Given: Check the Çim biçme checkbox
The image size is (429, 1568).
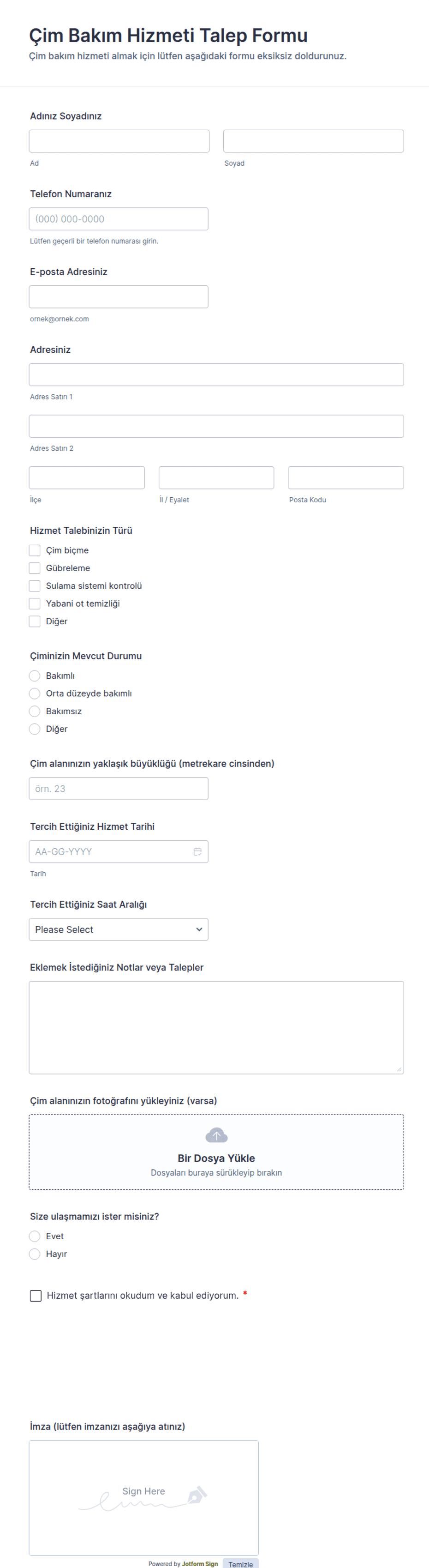Looking at the screenshot, I should click(x=35, y=550).
